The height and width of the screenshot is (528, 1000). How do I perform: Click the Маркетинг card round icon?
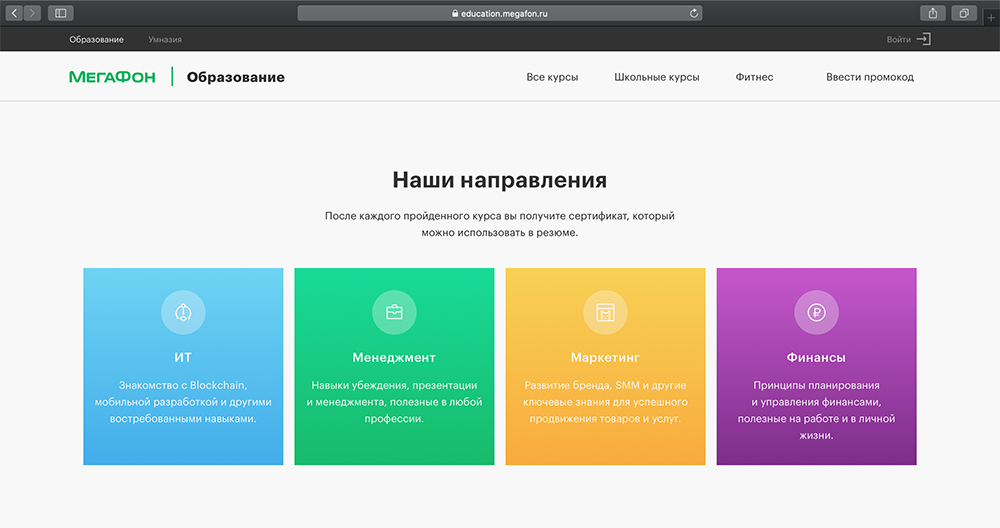click(605, 312)
